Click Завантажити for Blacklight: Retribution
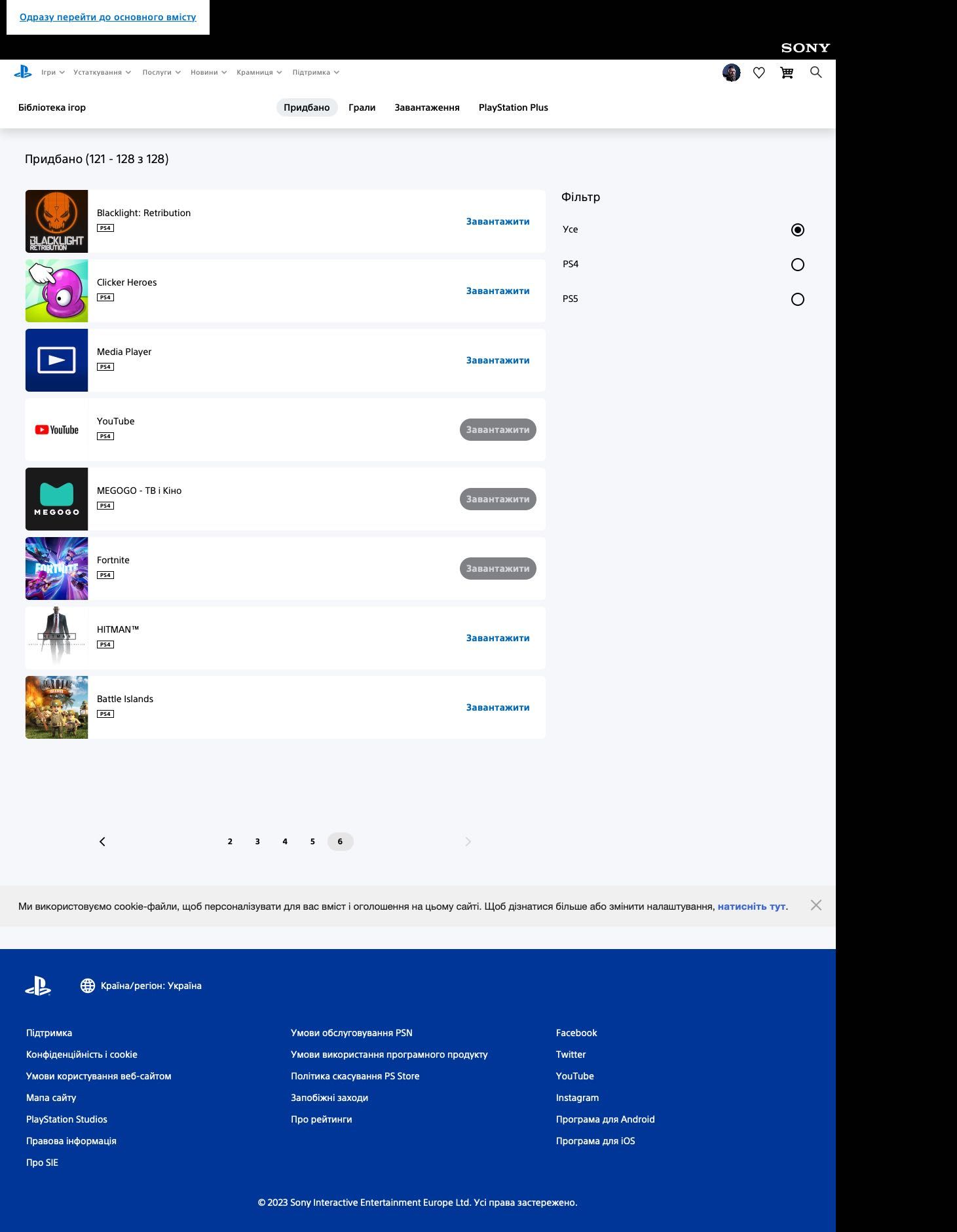Image resolution: width=957 pixels, height=1232 pixels. coord(498,221)
